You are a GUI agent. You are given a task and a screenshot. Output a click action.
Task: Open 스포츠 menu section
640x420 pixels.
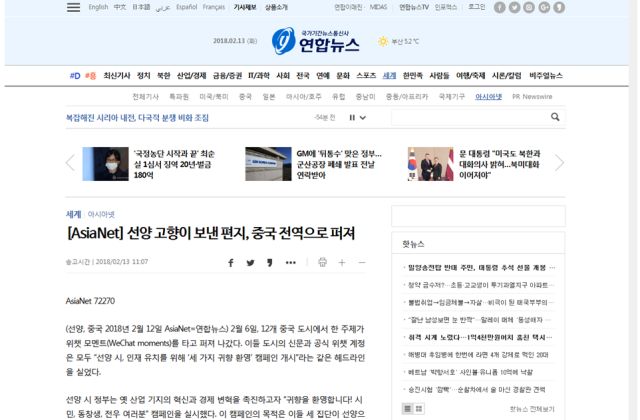366,76
